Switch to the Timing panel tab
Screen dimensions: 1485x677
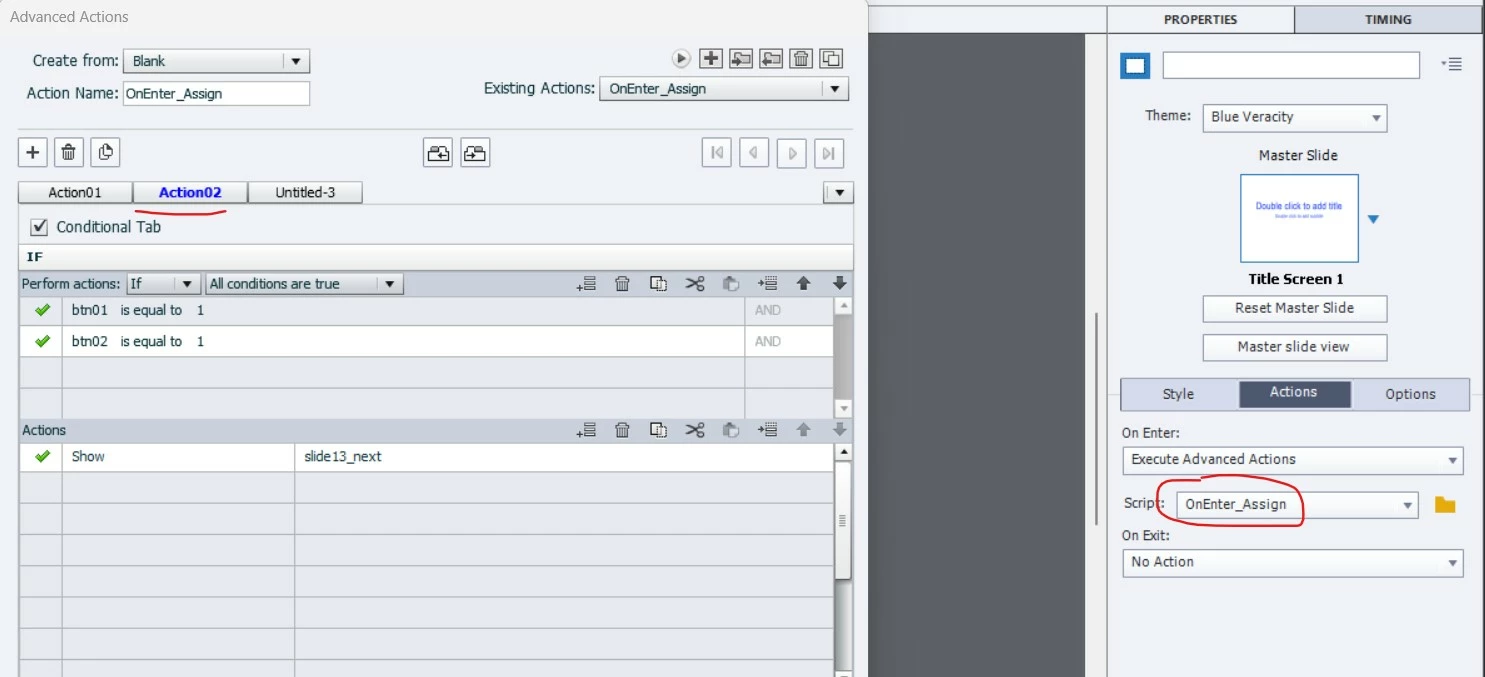click(x=1388, y=19)
